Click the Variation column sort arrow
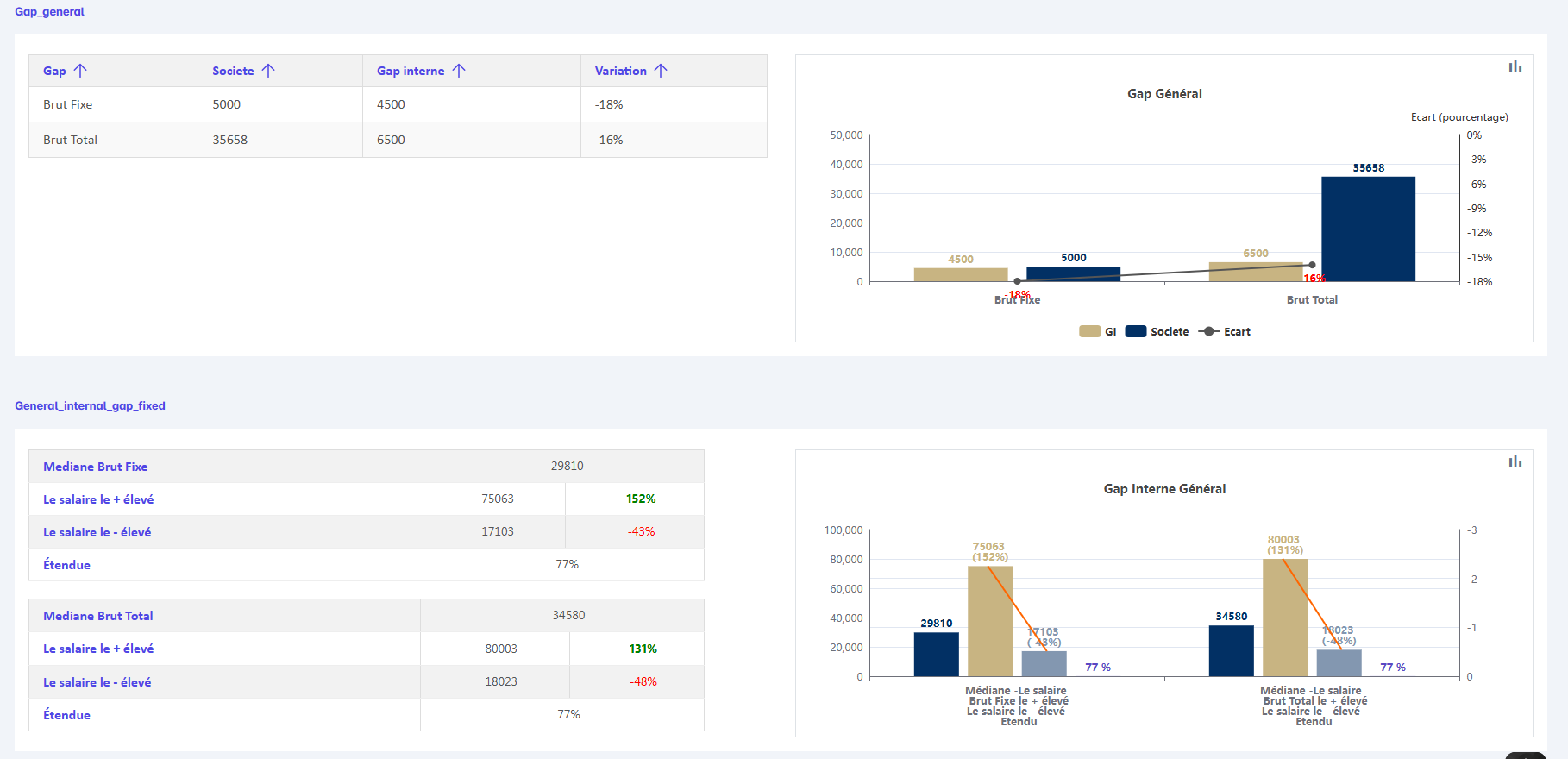This screenshot has height=759, width=1568. tap(661, 71)
